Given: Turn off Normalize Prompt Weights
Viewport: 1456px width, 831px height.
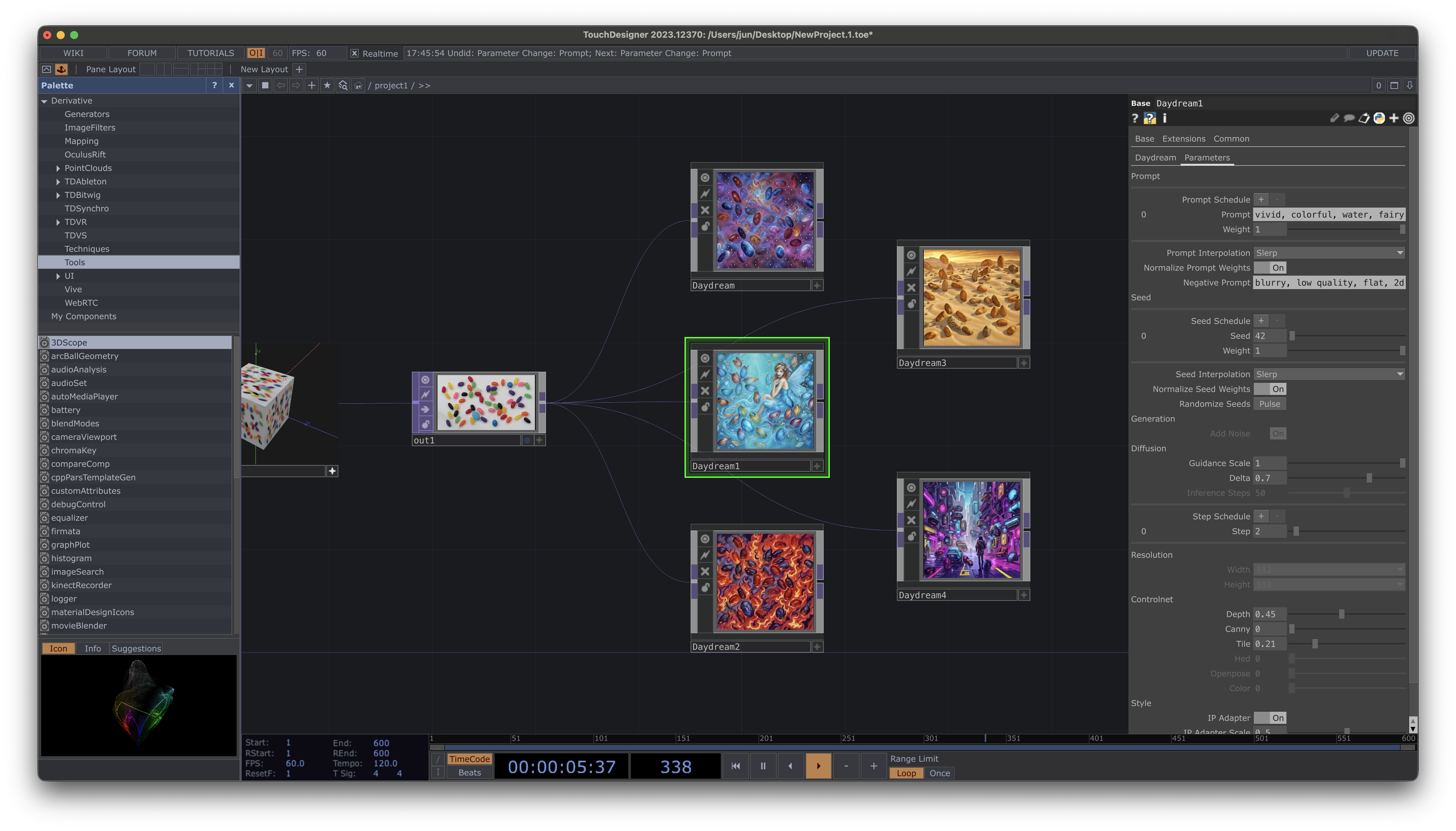Looking at the screenshot, I should (1278, 268).
